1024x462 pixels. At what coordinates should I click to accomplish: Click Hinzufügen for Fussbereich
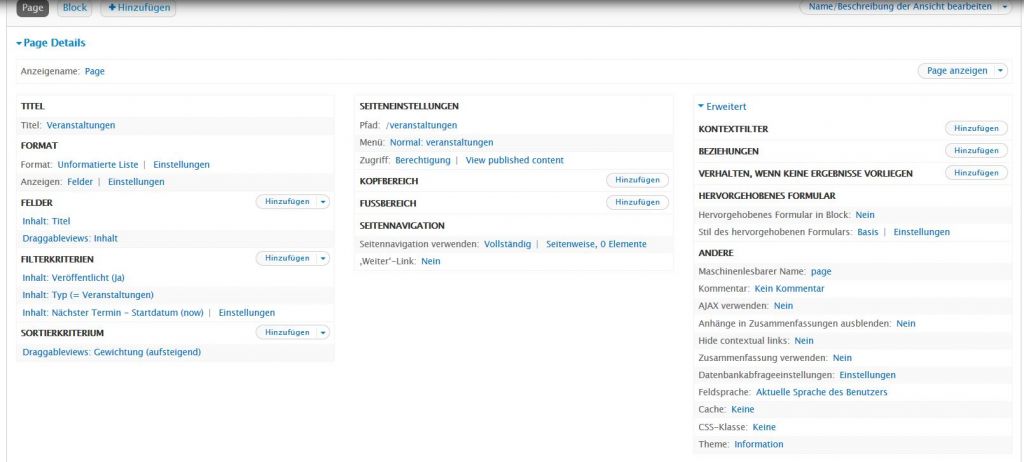(x=637, y=202)
